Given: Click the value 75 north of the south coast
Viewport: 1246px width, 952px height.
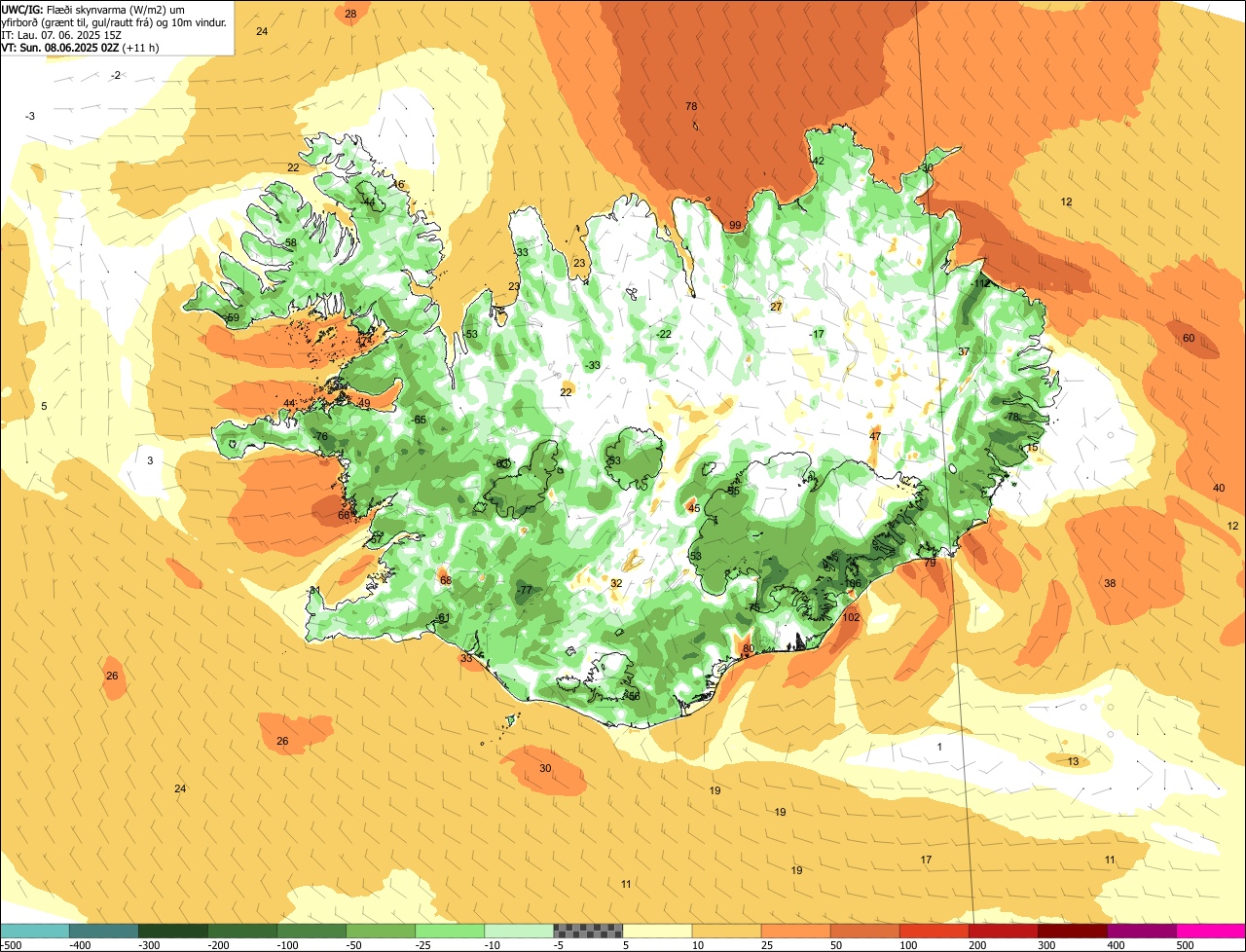Looking at the screenshot, I should tap(753, 608).
